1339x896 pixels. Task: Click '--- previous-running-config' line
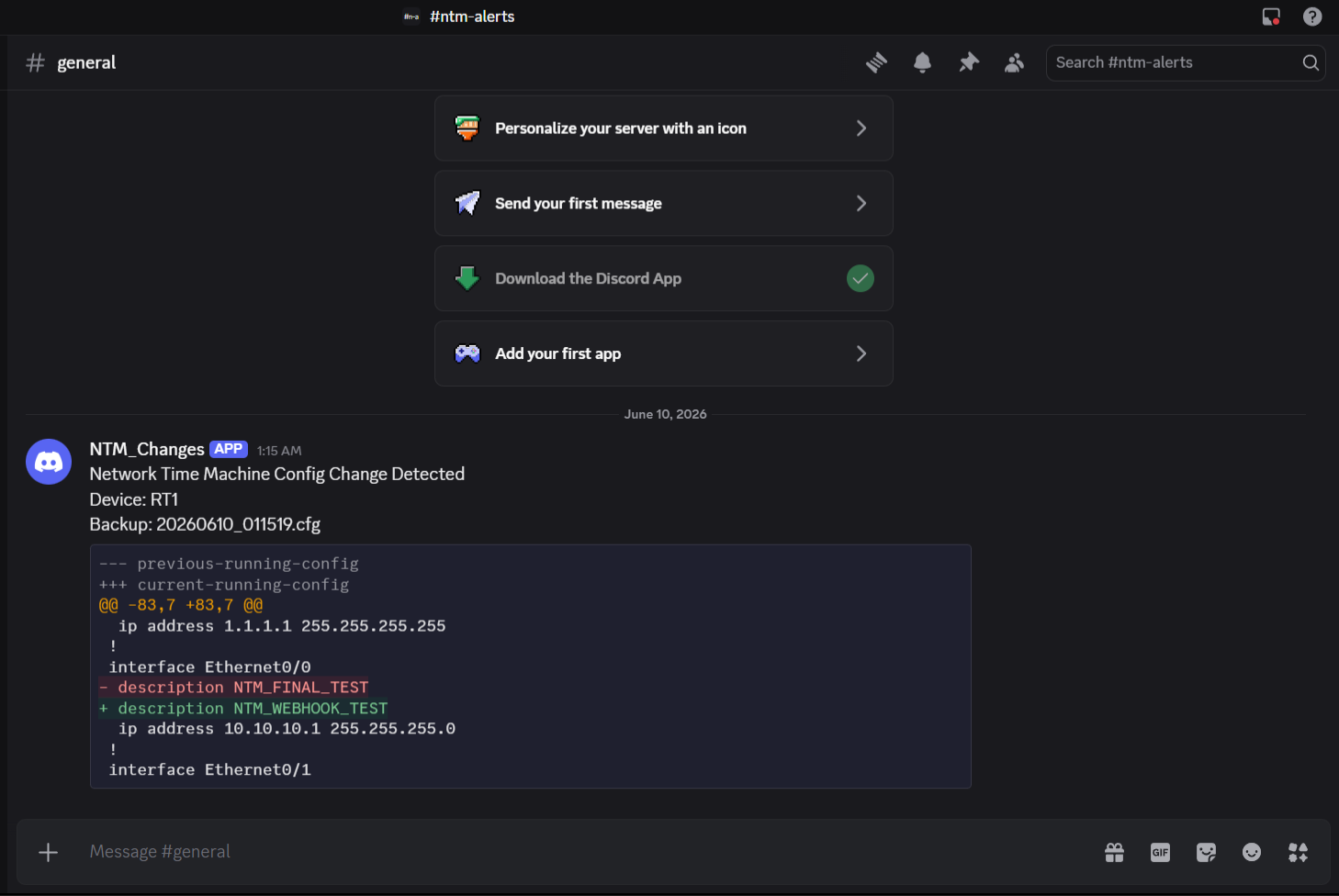coord(229,564)
